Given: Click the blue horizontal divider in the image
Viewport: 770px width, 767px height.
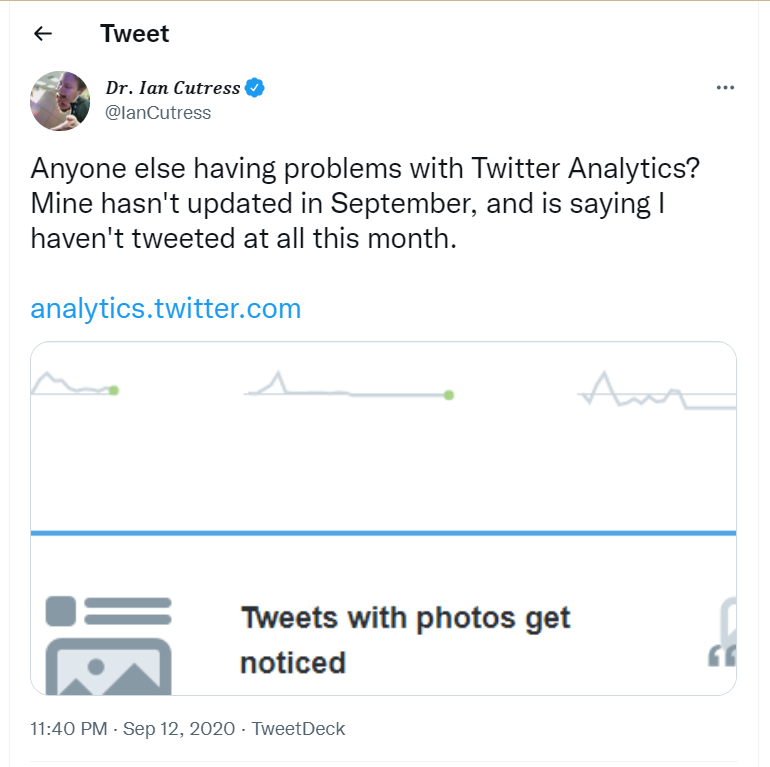Looking at the screenshot, I should pyautogui.click(x=384, y=533).
